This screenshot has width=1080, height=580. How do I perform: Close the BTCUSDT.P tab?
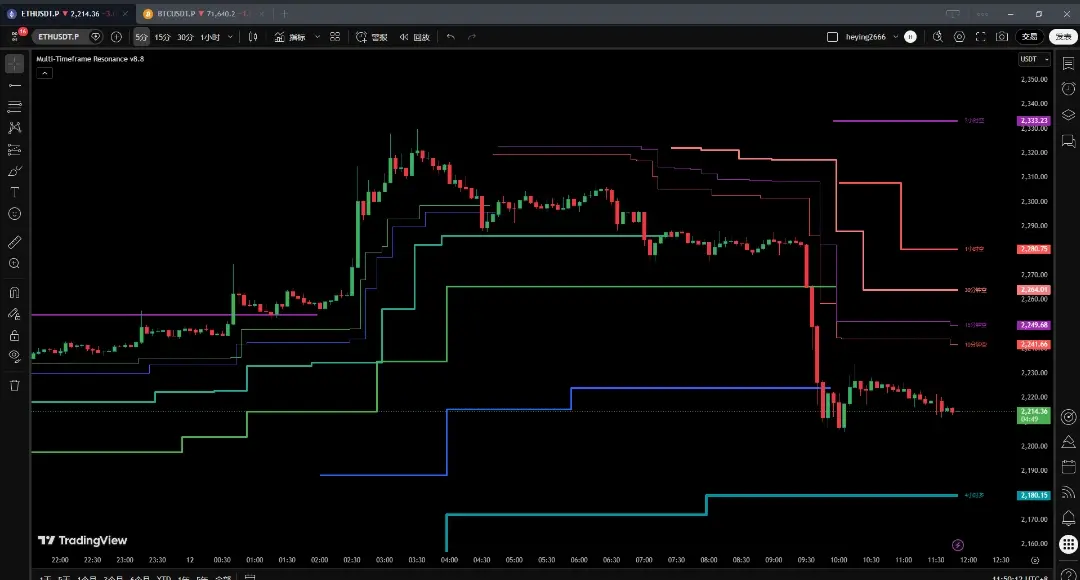click(262, 14)
